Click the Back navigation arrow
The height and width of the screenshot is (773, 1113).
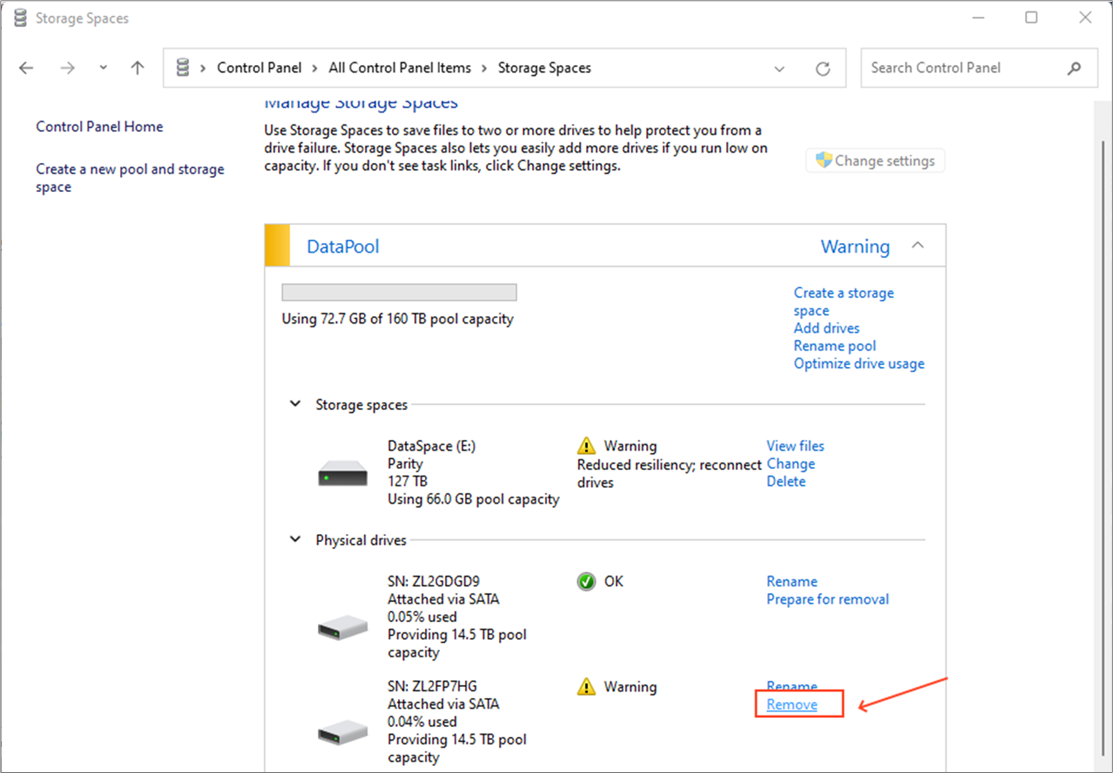point(26,68)
